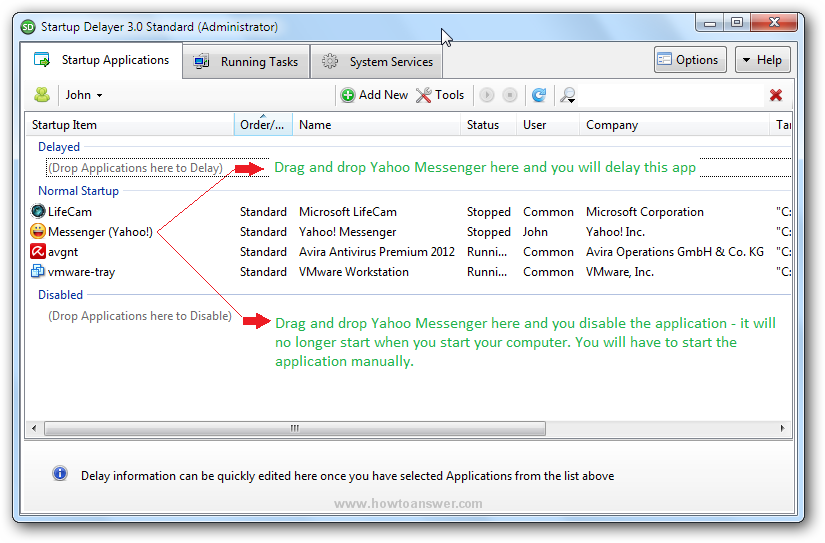Click the magnifier search icon
Image resolution: width=825 pixels, height=543 pixels.
tap(567, 95)
